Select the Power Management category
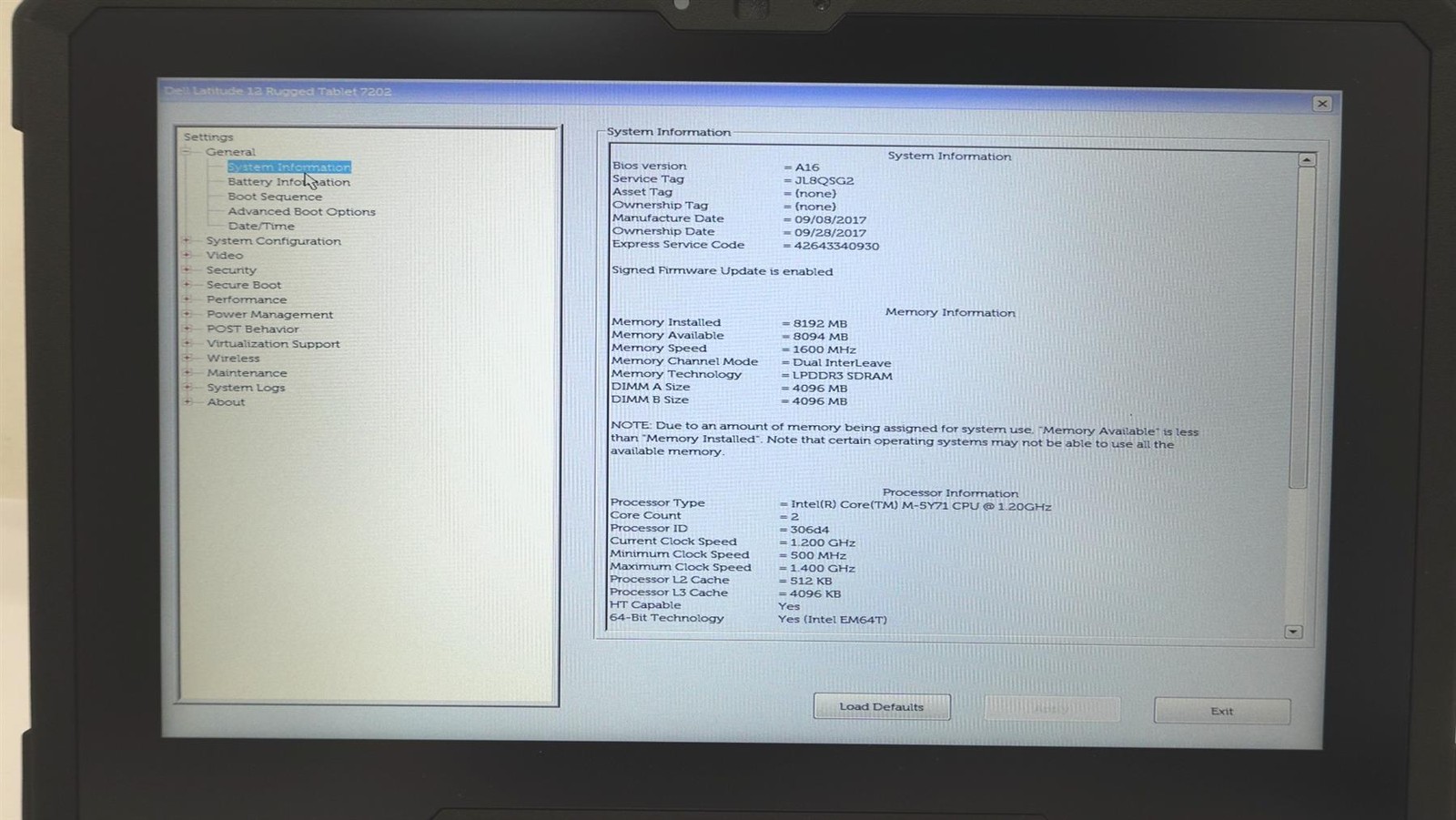 tap(269, 314)
